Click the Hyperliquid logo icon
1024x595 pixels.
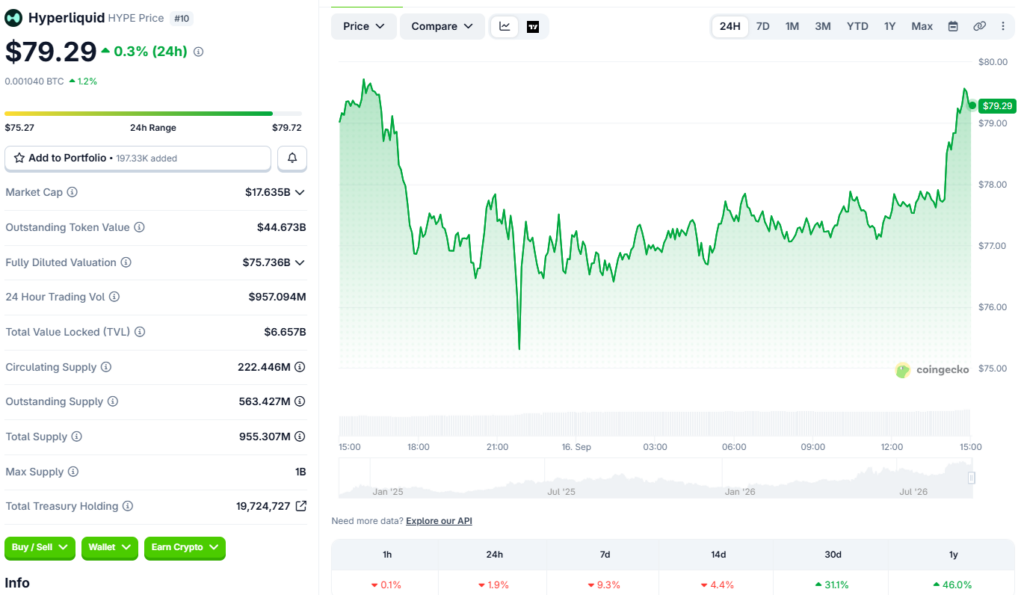13,18
